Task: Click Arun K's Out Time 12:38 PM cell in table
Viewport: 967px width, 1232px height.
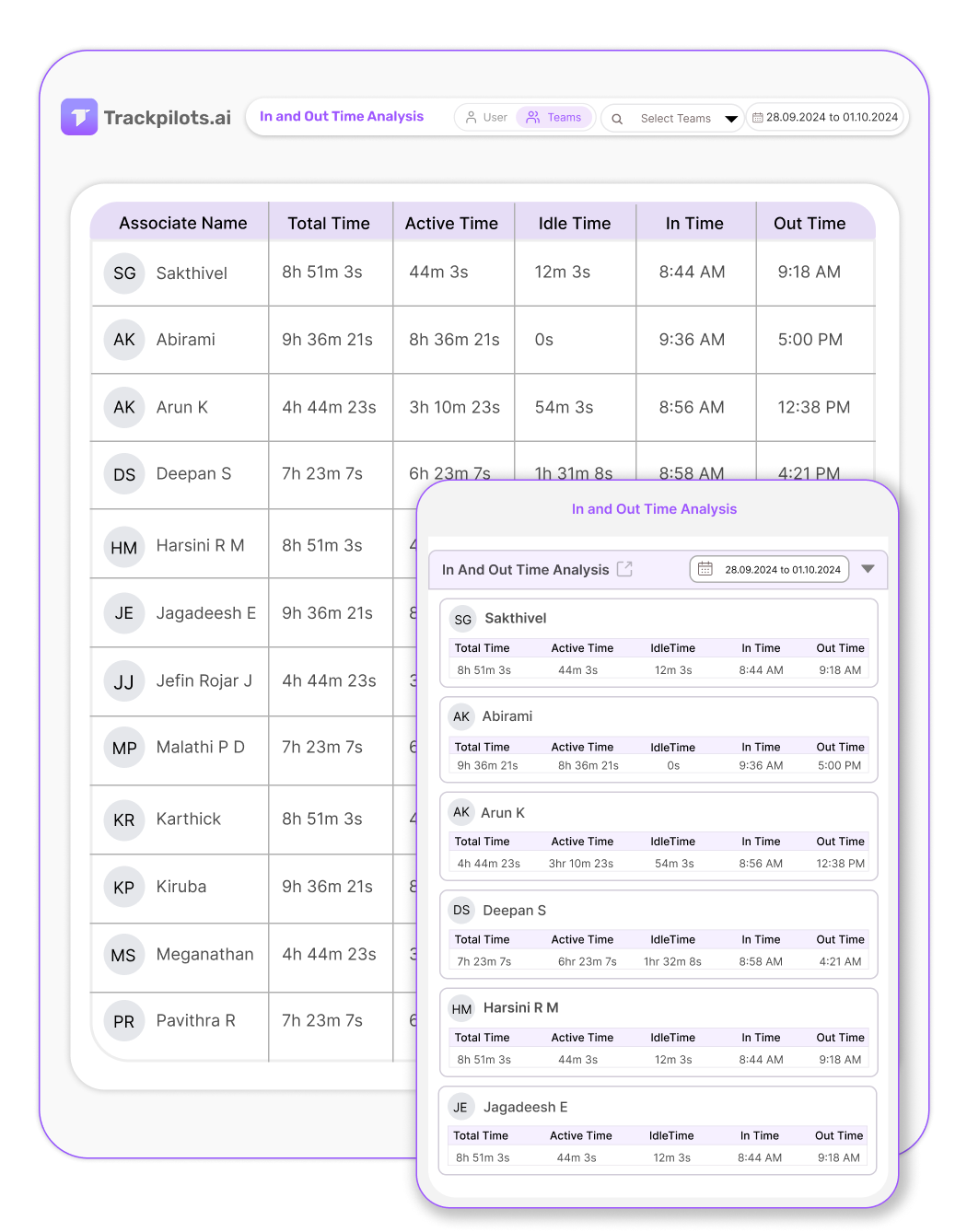Action: click(x=814, y=407)
